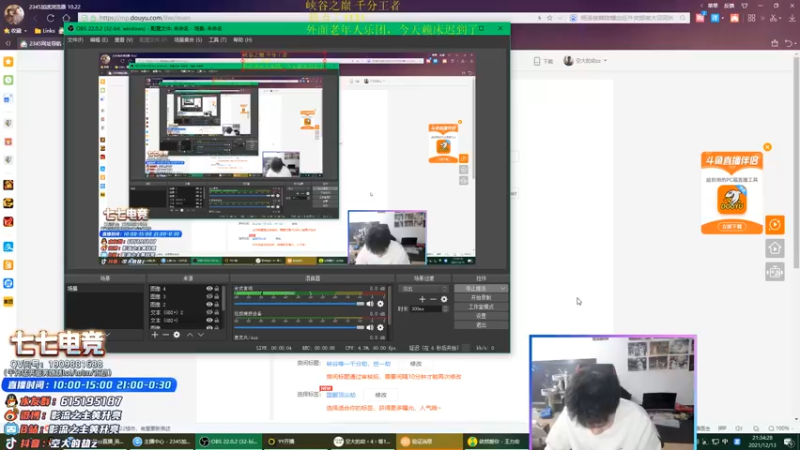Toggle lock for source 图像 4
Screen dimensions: 800x450
click(x=217, y=289)
